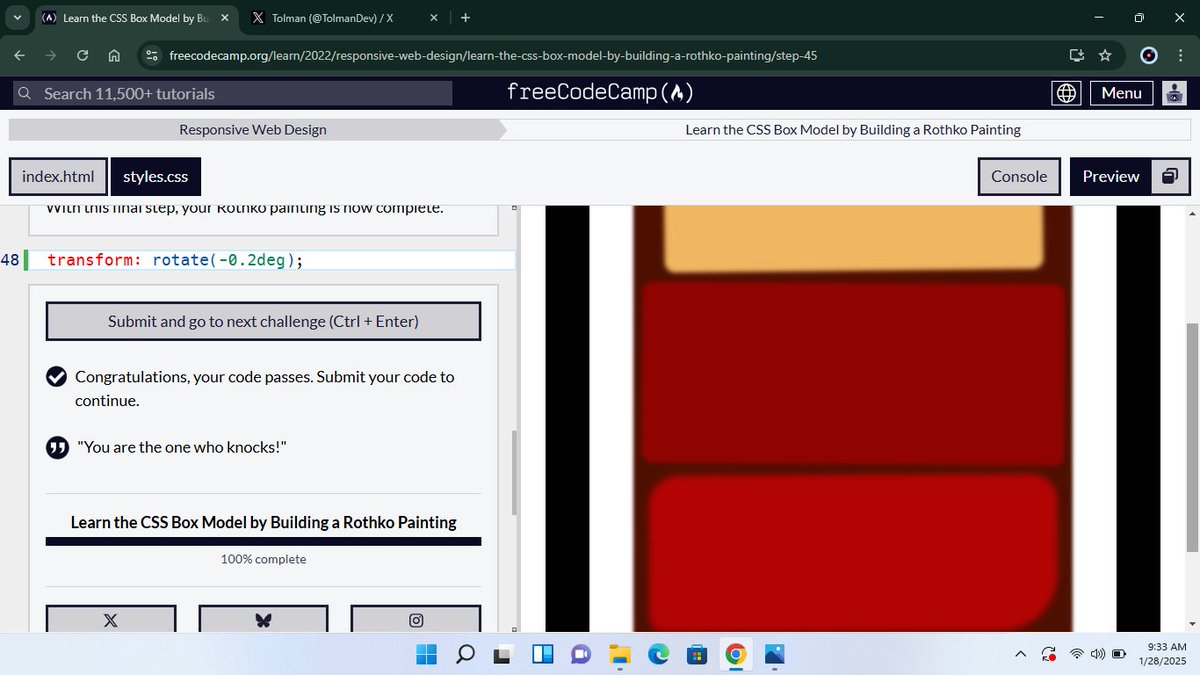1200x675 pixels.
Task: Click browser Forward arrow
Action: click(52, 55)
